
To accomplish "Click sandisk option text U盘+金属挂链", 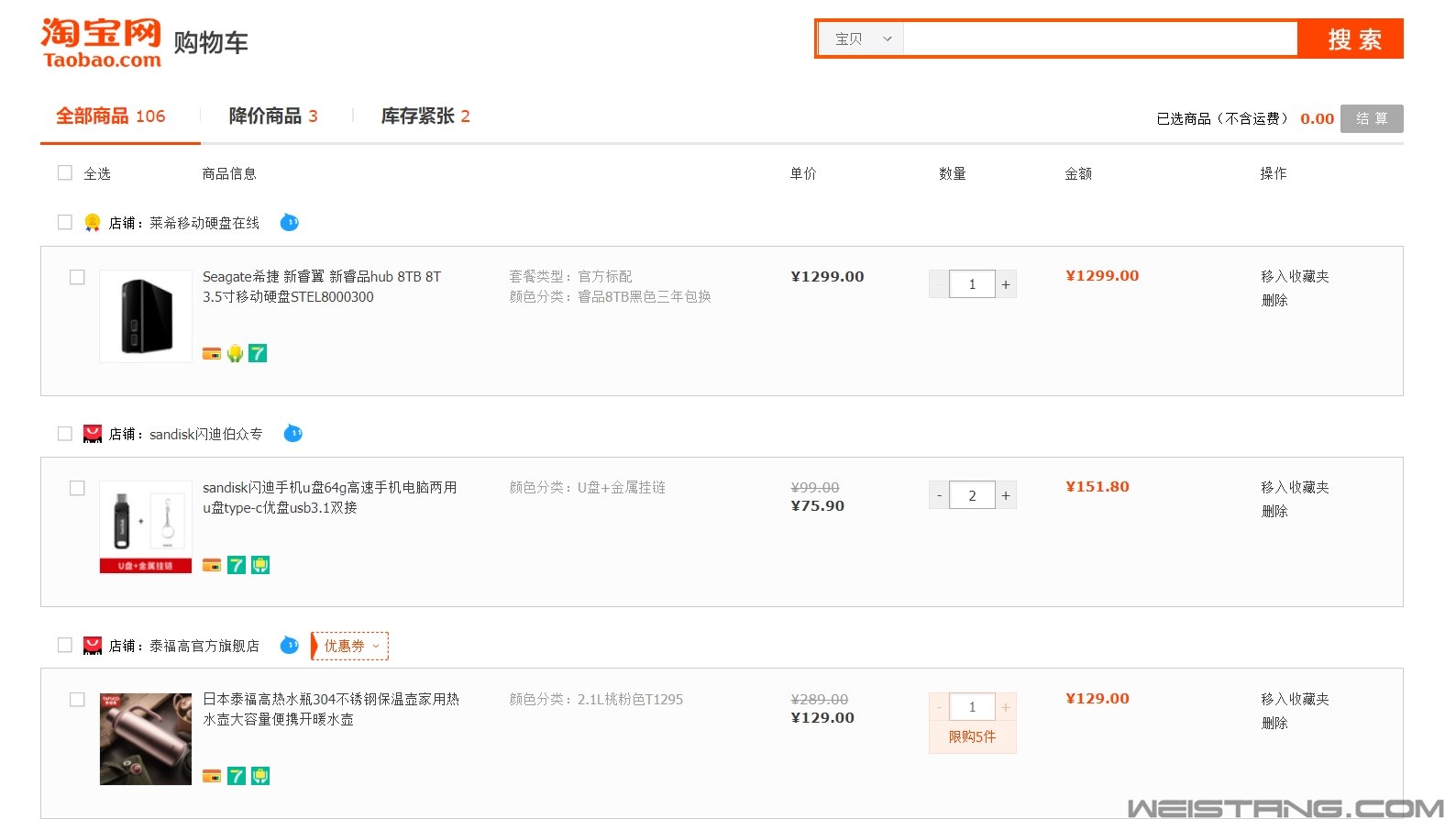I will [622, 487].
